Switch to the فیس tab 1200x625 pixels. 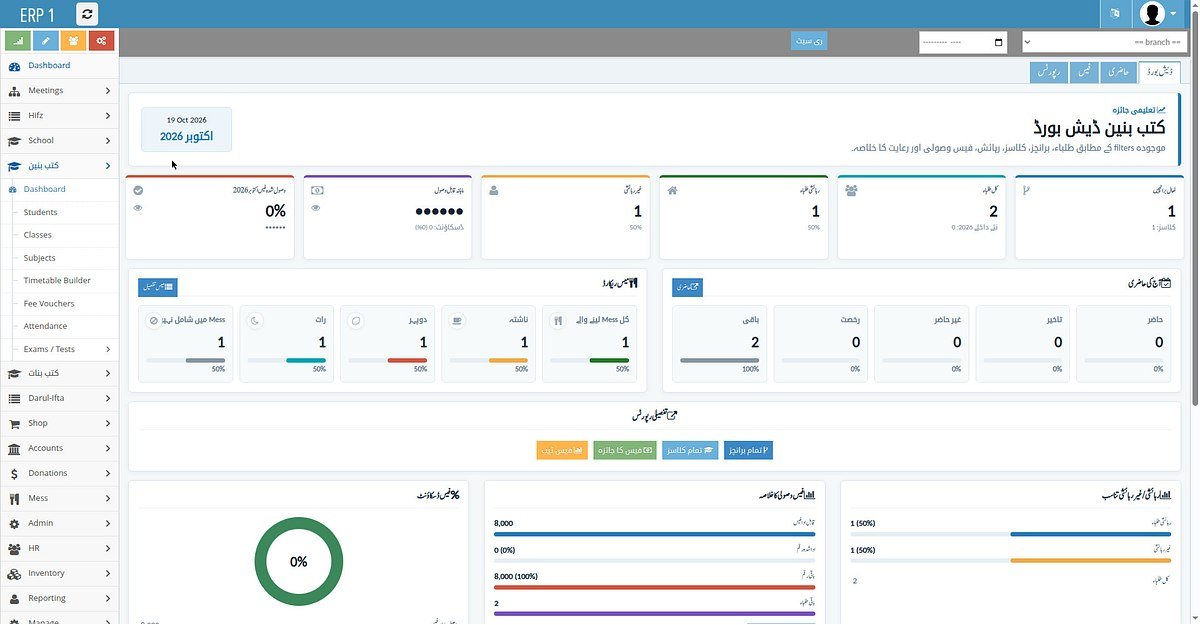click(x=1083, y=72)
